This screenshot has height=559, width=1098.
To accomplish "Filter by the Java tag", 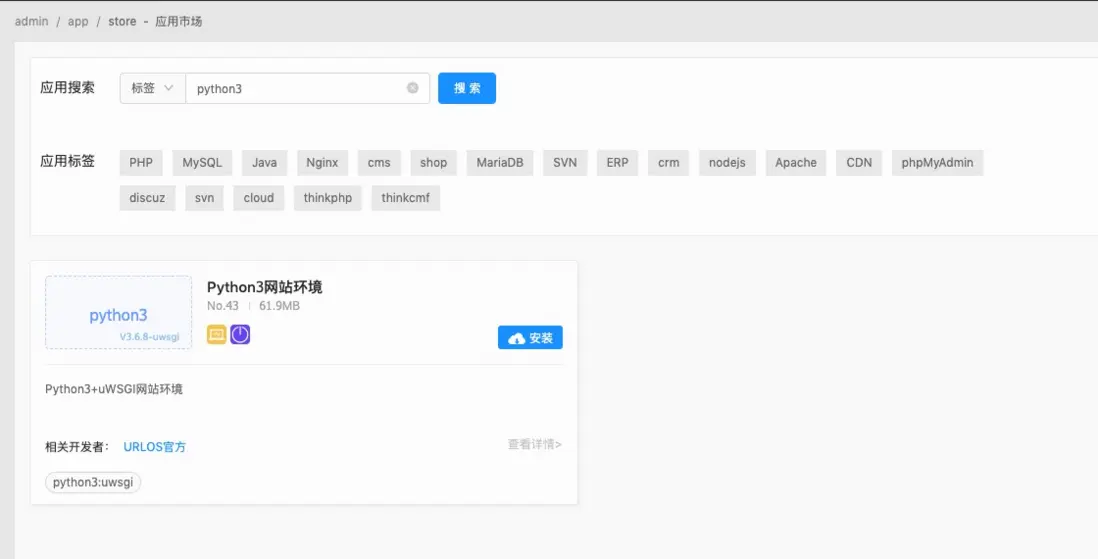I will pos(265,163).
